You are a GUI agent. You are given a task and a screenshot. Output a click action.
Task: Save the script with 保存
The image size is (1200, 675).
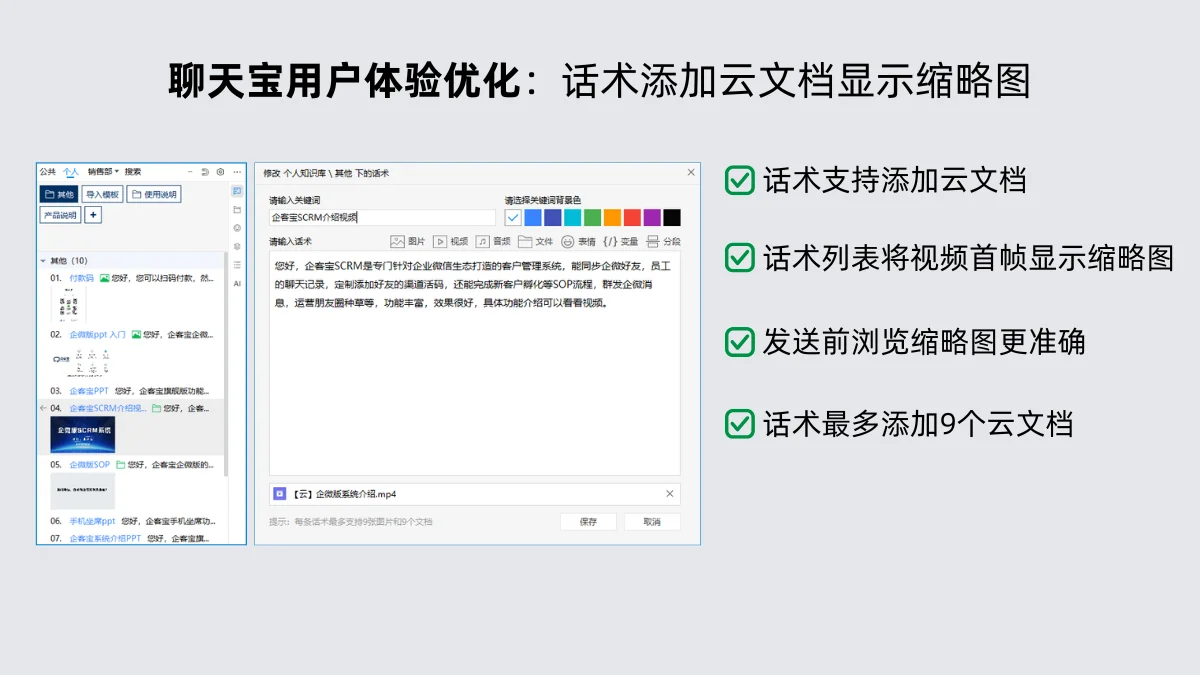click(x=588, y=522)
